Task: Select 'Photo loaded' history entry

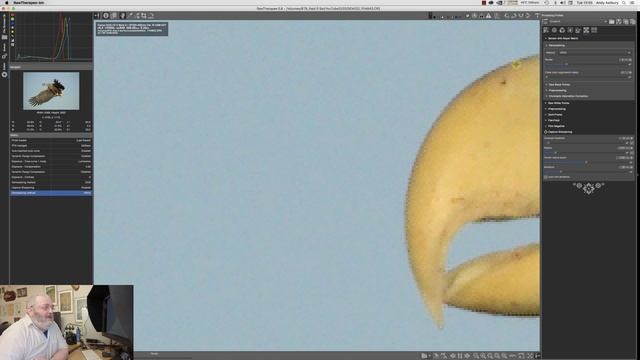Action: [x=51, y=140]
